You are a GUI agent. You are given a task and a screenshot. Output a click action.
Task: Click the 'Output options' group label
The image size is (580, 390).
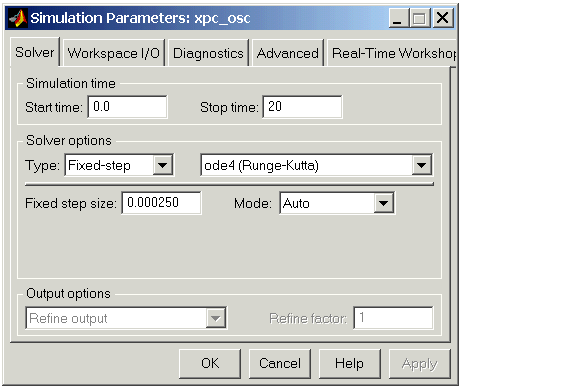pyautogui.click(x=68, y=293)
